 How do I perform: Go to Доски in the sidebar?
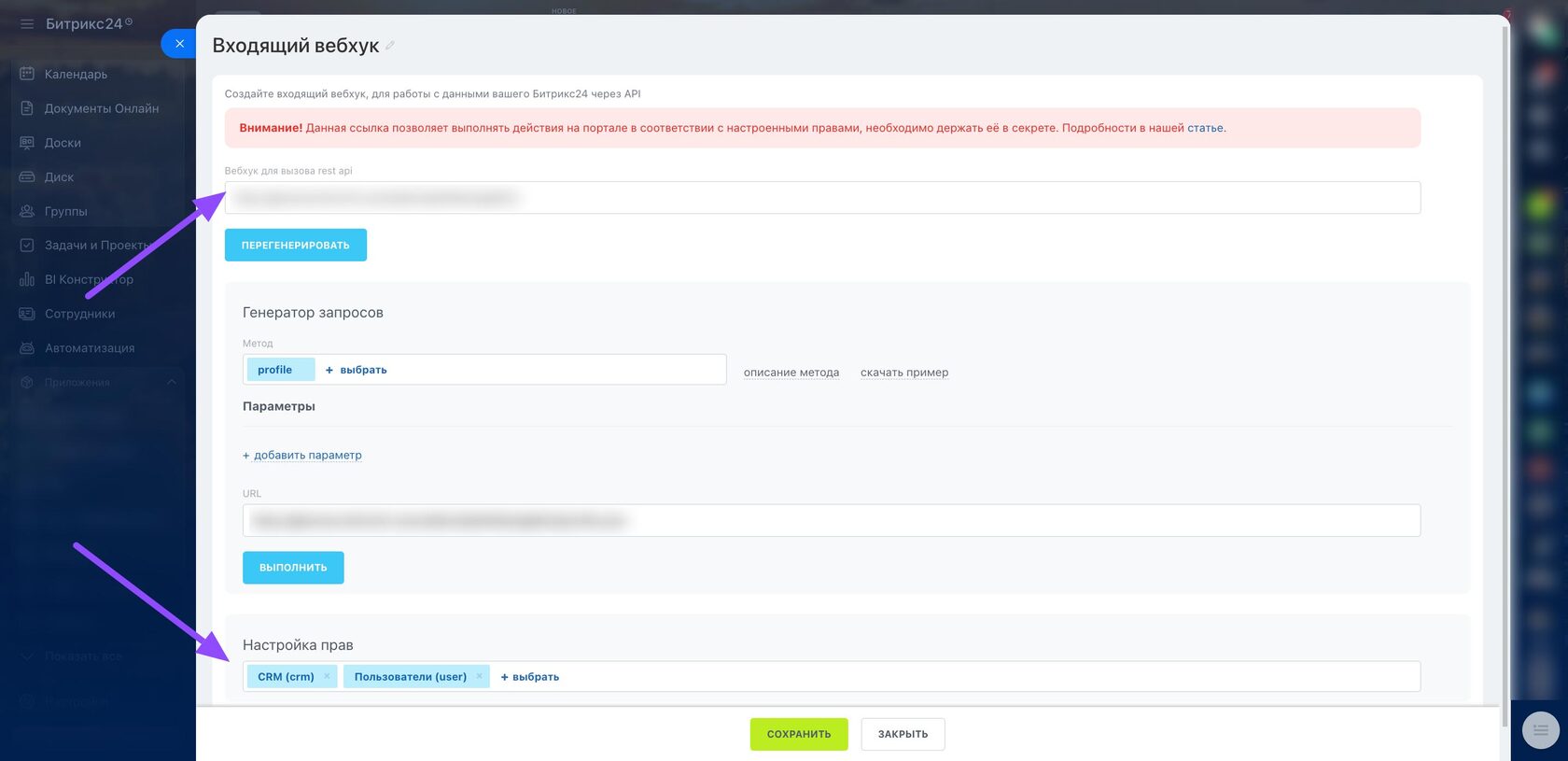(x=63, y=143)
